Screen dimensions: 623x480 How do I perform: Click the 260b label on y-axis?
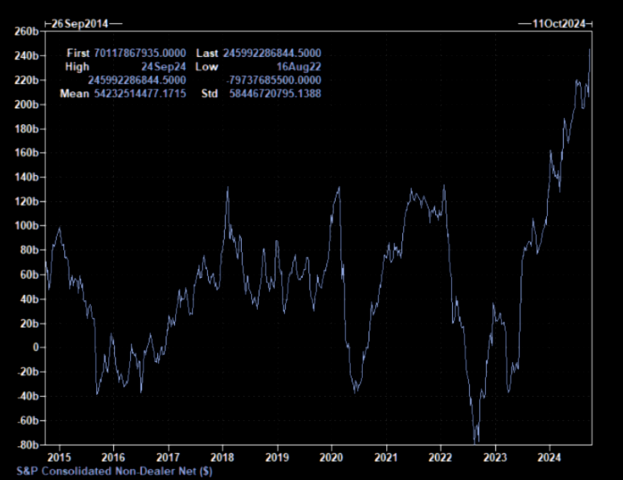26,32
